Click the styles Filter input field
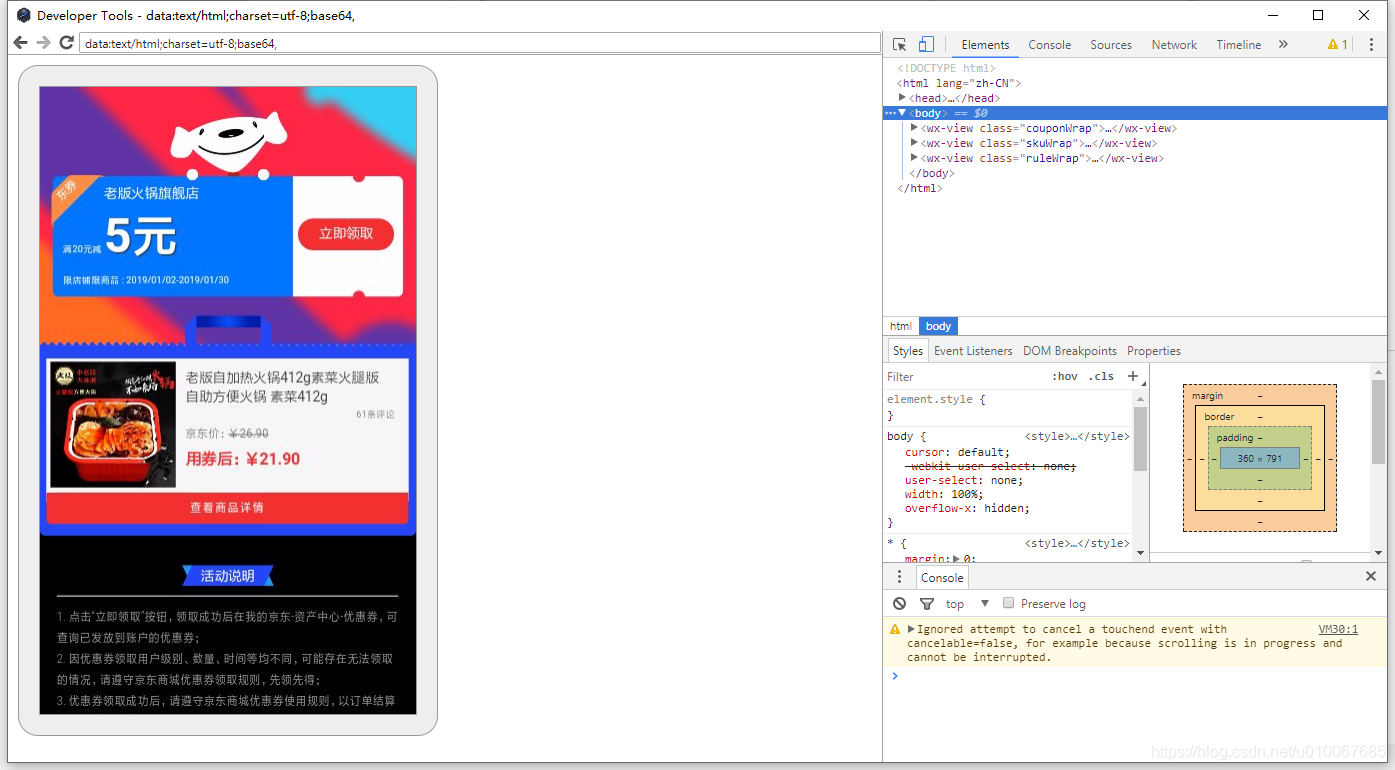 965,377
